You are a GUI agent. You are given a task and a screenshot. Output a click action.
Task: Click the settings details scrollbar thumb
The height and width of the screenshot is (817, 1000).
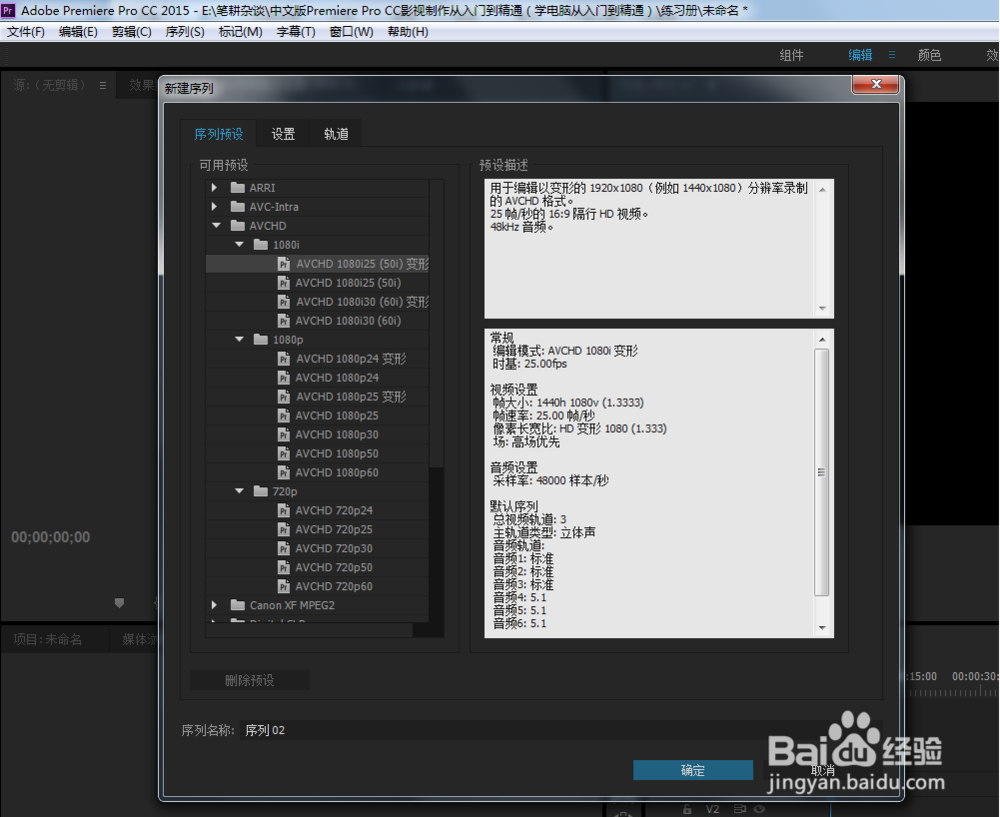tap(822, 472)
